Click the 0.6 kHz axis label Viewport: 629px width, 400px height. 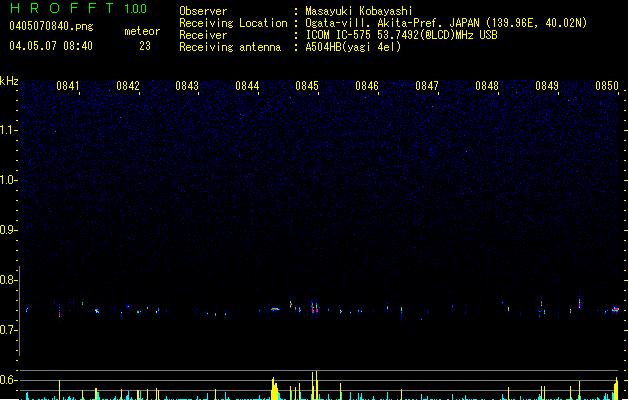tap(9, 380)
